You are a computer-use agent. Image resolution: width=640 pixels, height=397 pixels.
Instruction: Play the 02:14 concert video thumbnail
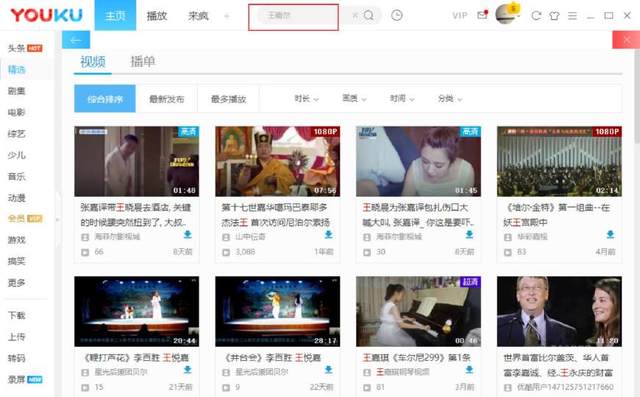coord(559,161)
